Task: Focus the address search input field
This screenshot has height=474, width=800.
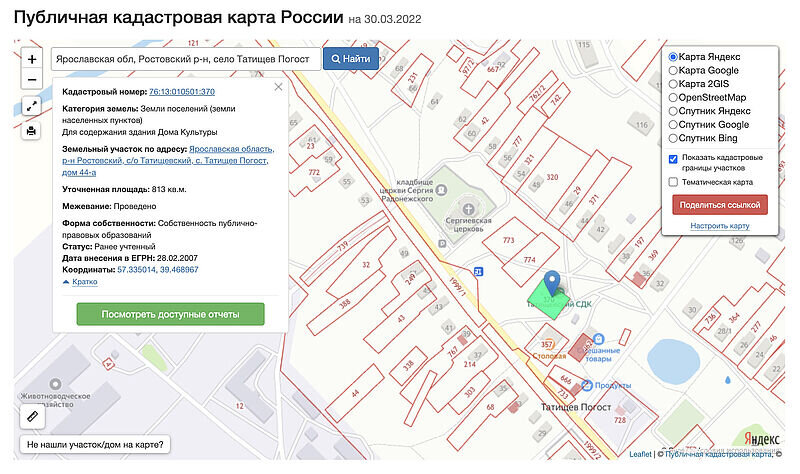Action: click(186, 59)
